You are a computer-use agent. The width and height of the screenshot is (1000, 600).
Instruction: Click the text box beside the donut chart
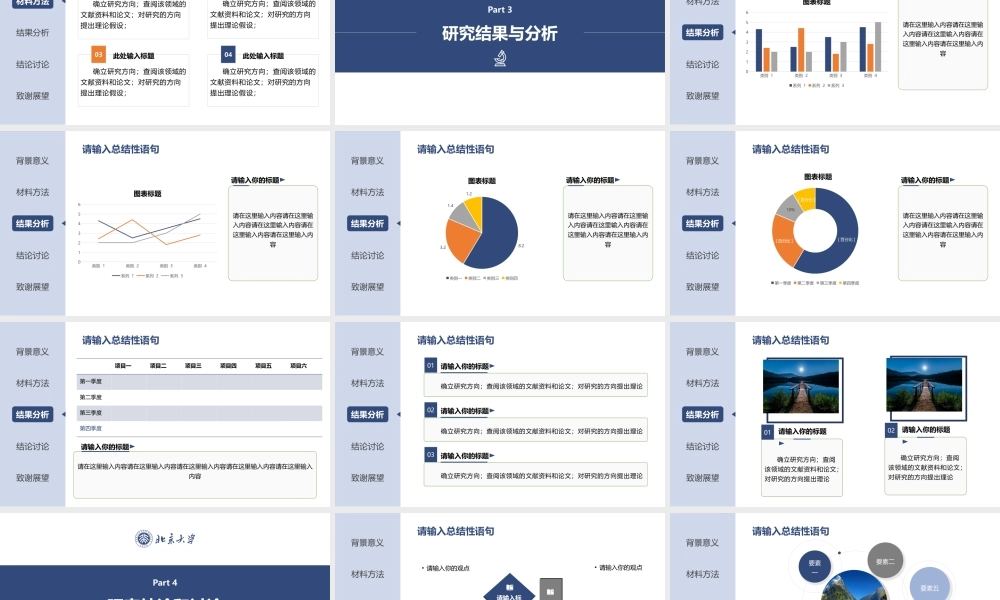(x=943, y=233)
